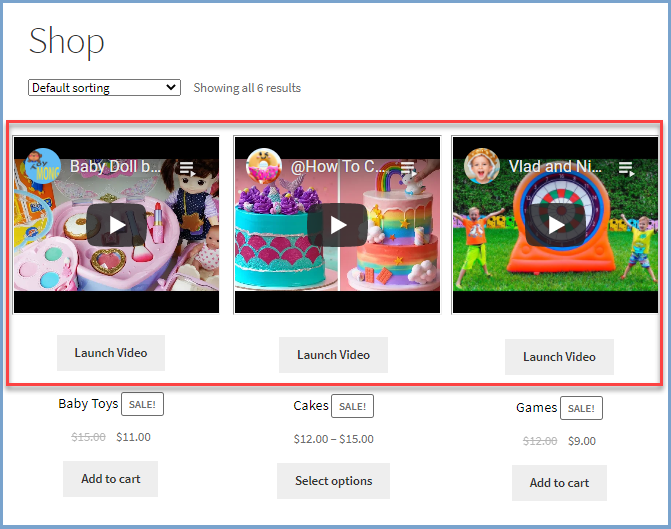The image size is (671, 529).
Task: Launch Video for Baby Toys product
Action: coord(111,353)
